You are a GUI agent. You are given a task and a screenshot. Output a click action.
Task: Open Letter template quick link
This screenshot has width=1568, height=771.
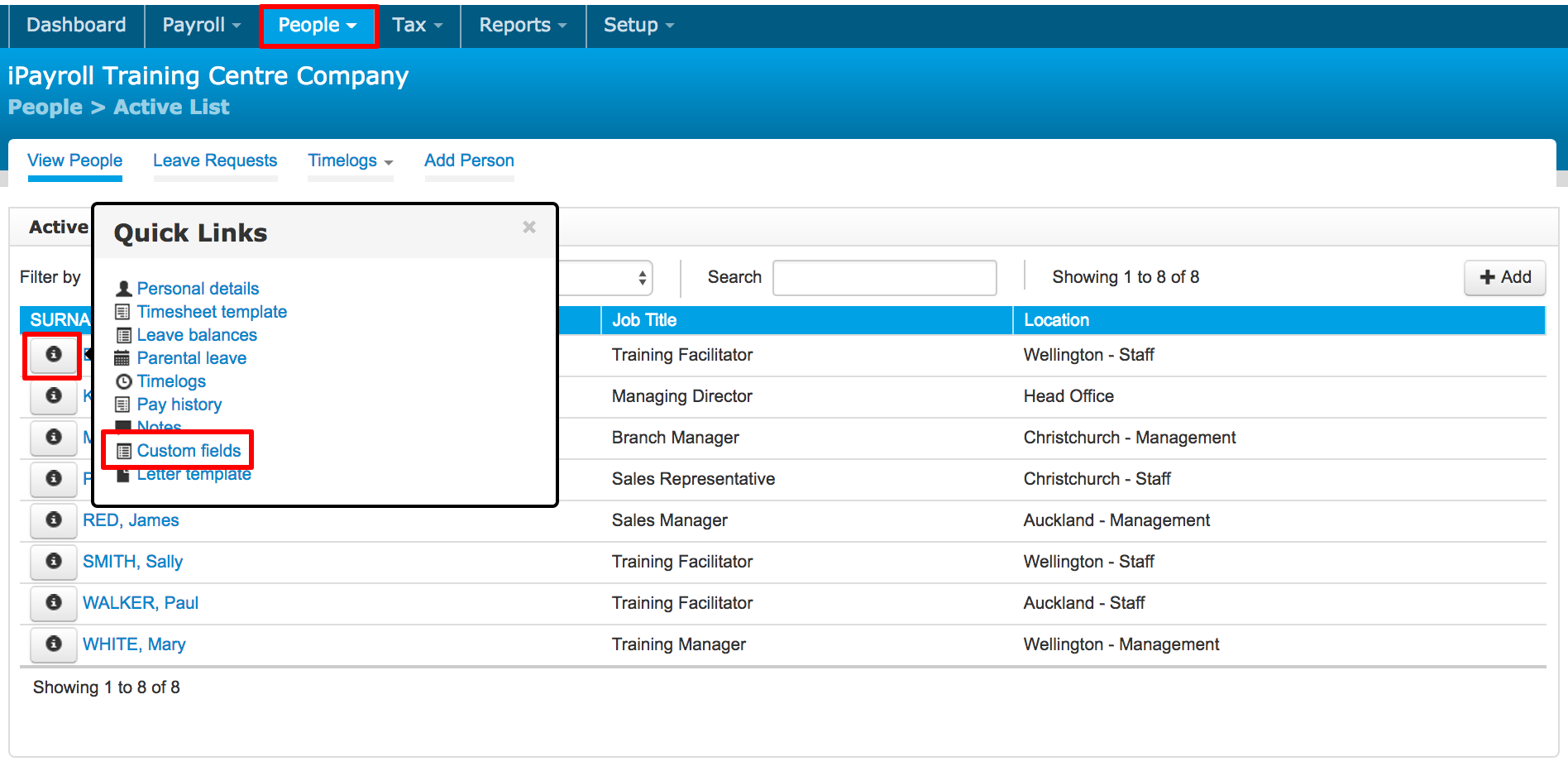pos(194,475)
